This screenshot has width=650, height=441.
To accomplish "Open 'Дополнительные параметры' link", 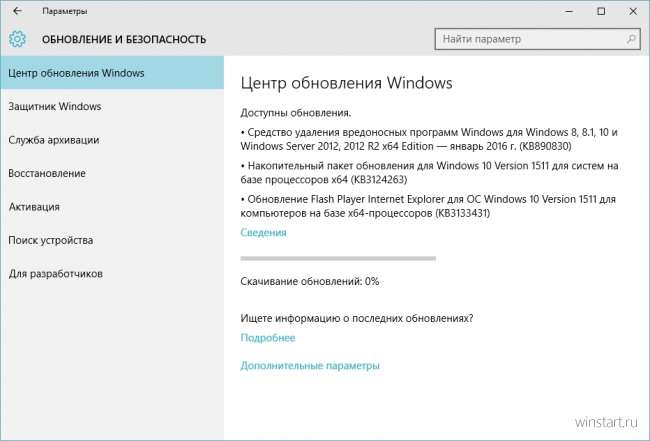I will (x=310, y=366).
